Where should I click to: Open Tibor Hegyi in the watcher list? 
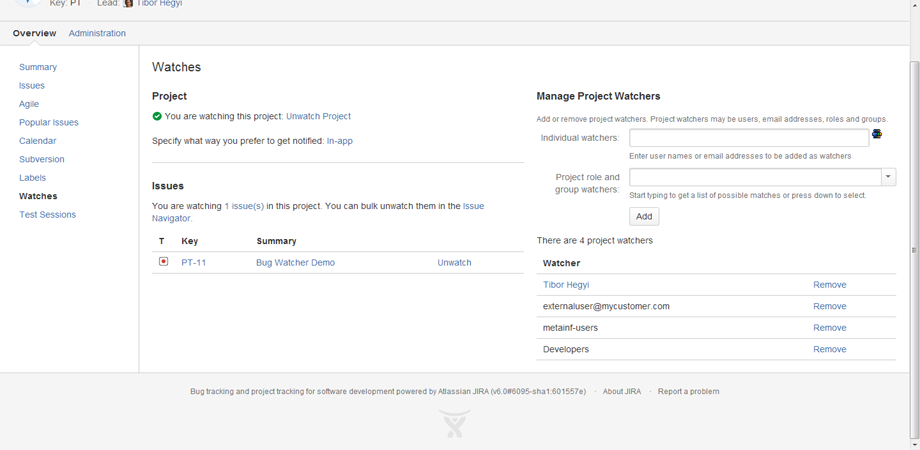566,285
